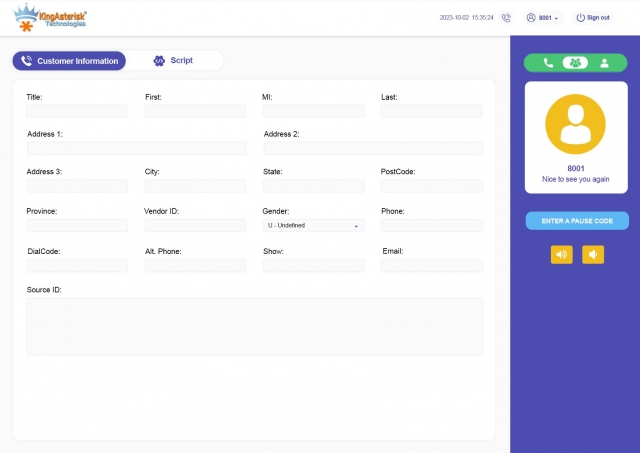Image resolution: width=640 pixels, height=453 pixels.
Task: Click into the Title input field
Action: click(x=77, y=111)
